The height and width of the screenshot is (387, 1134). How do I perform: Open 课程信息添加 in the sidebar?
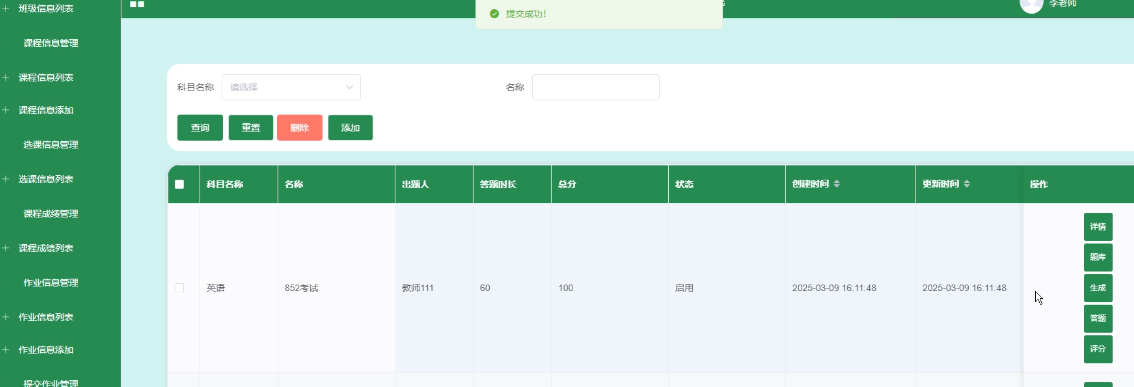pos(46,110)
